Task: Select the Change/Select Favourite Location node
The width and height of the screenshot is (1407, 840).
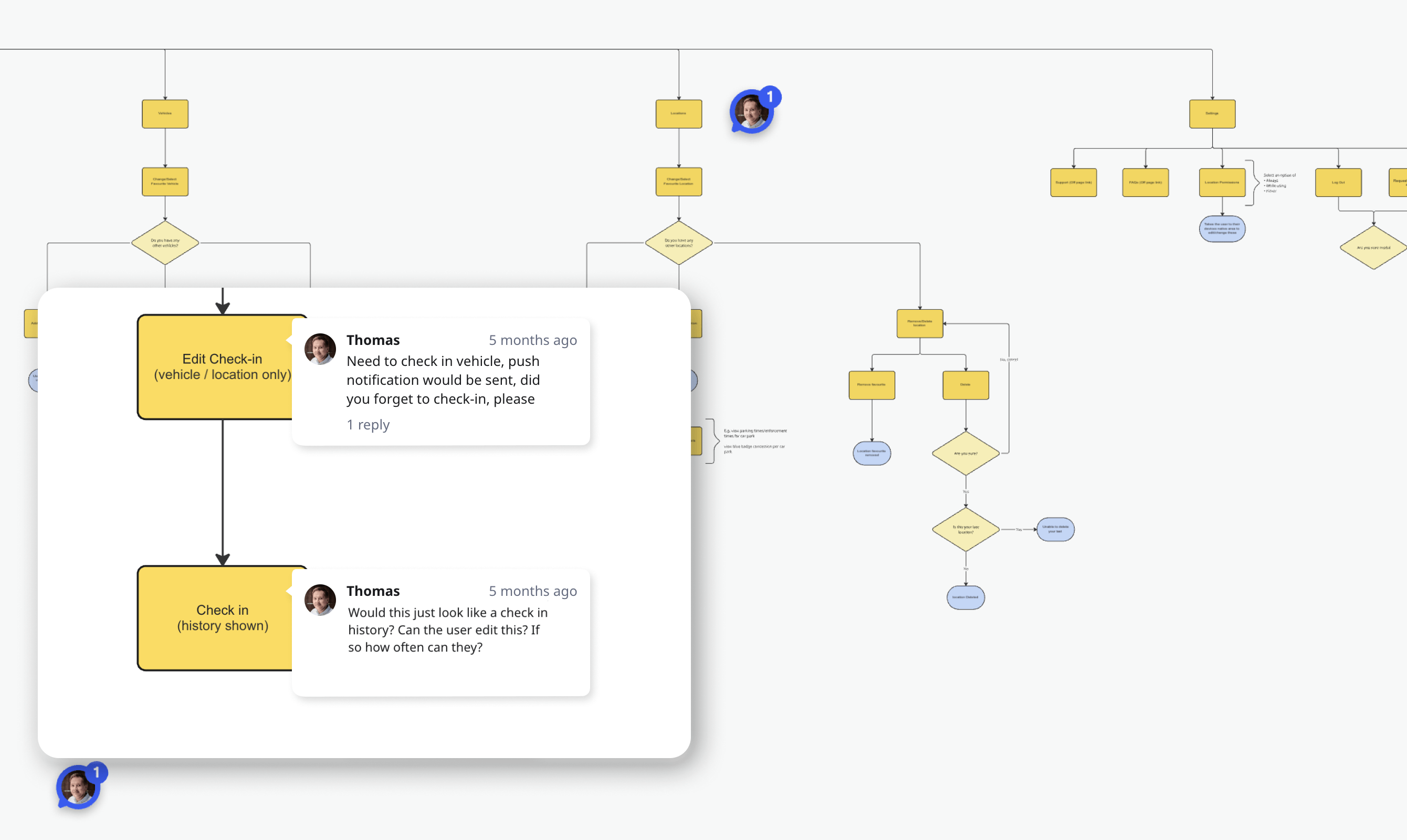Action: pos(679,182)
